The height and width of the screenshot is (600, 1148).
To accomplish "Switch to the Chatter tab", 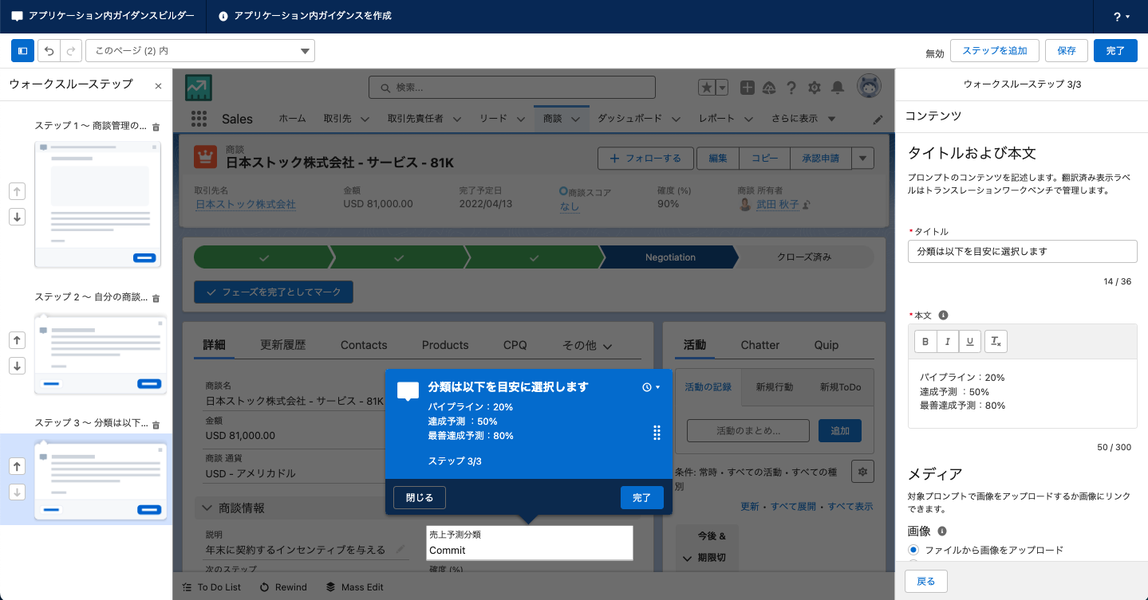I will click(x=760, y=345).
